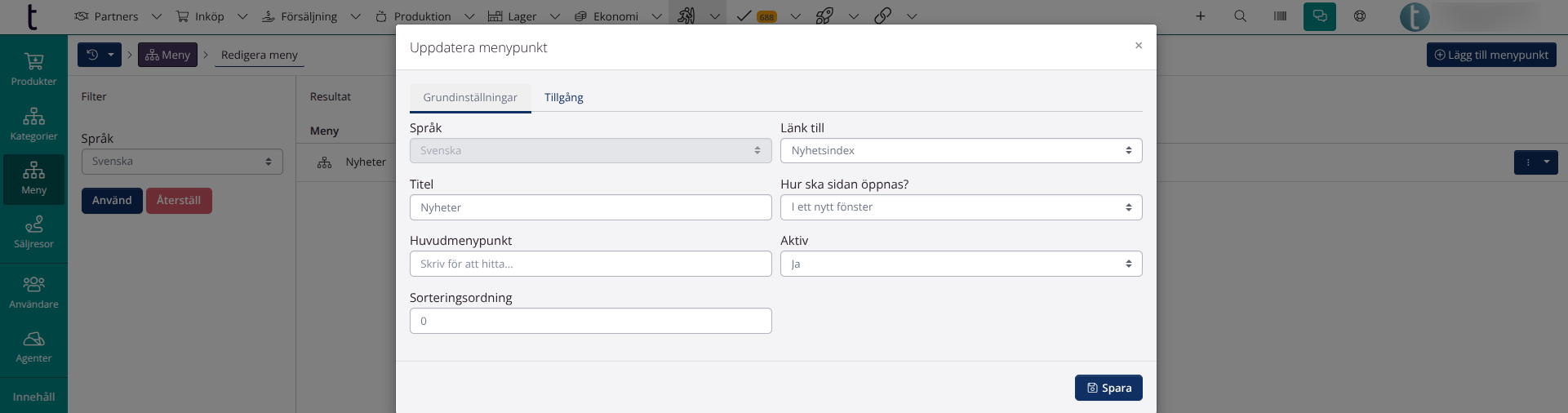1568x413 pixels.
Task: Open the Hur ska sidan öppnas dropdown
Action: (x=961, y=207)
